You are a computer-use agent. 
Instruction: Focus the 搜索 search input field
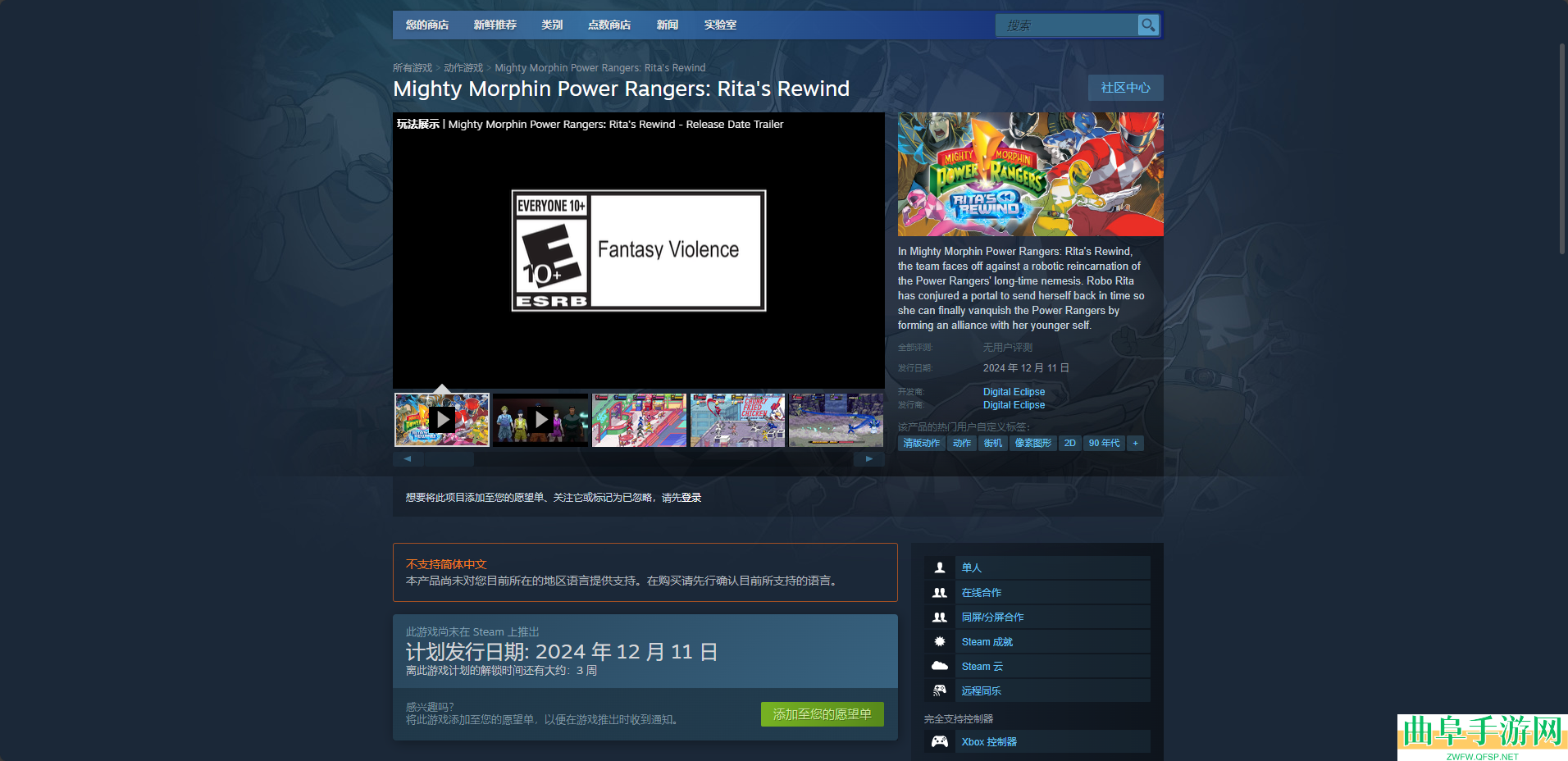pyautogui.click(x=1067, y=25)
